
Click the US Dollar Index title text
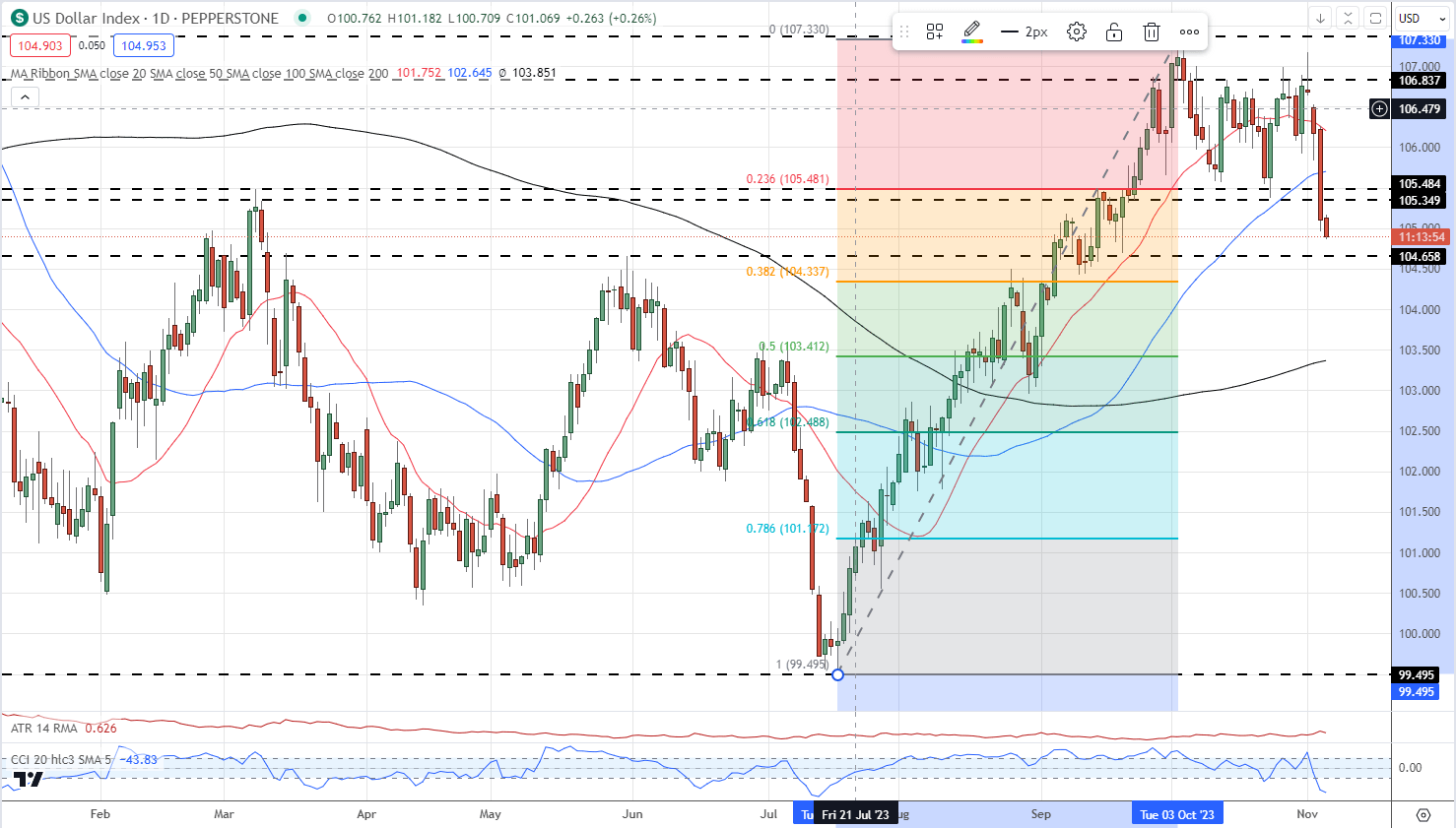[x=87, y=18]
